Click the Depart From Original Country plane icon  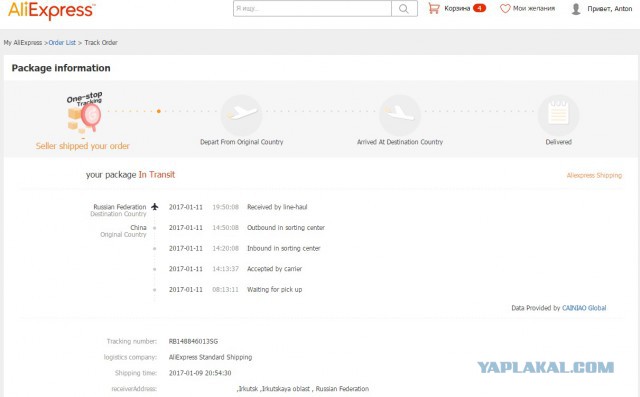pyautogui.click(x=242, y=115)
